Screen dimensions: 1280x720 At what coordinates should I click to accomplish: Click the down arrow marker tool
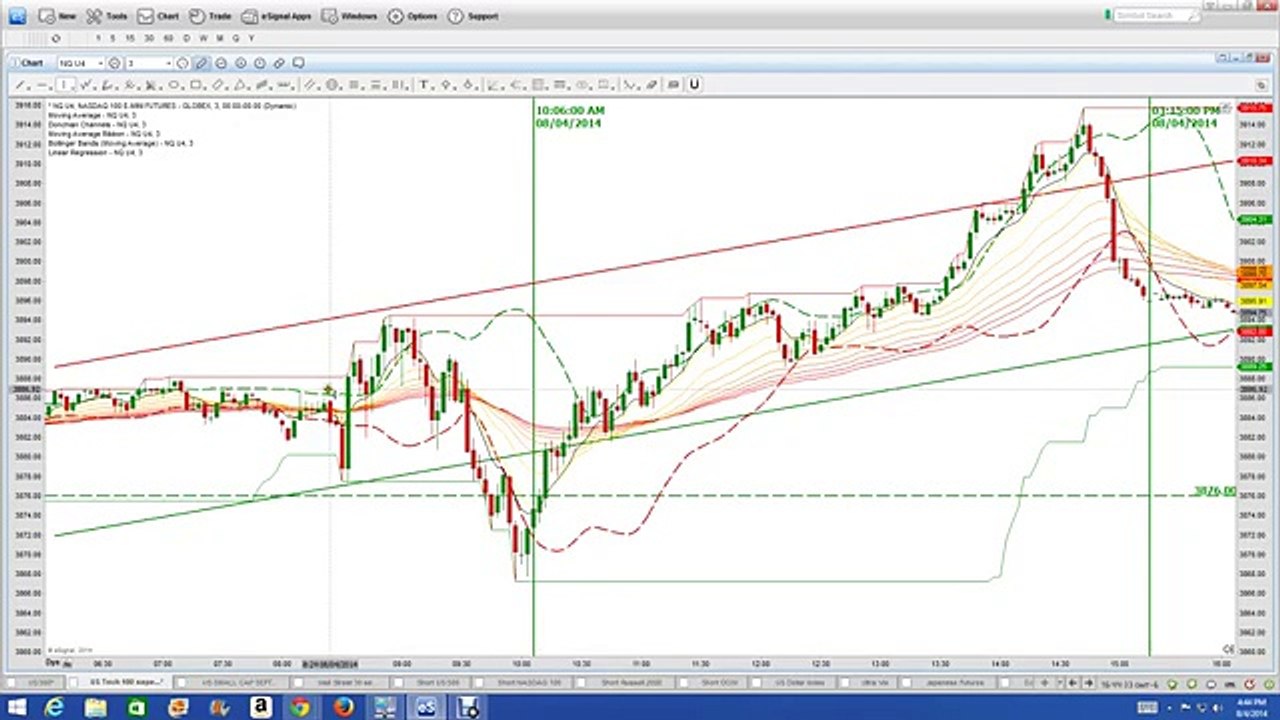point(467,85)
